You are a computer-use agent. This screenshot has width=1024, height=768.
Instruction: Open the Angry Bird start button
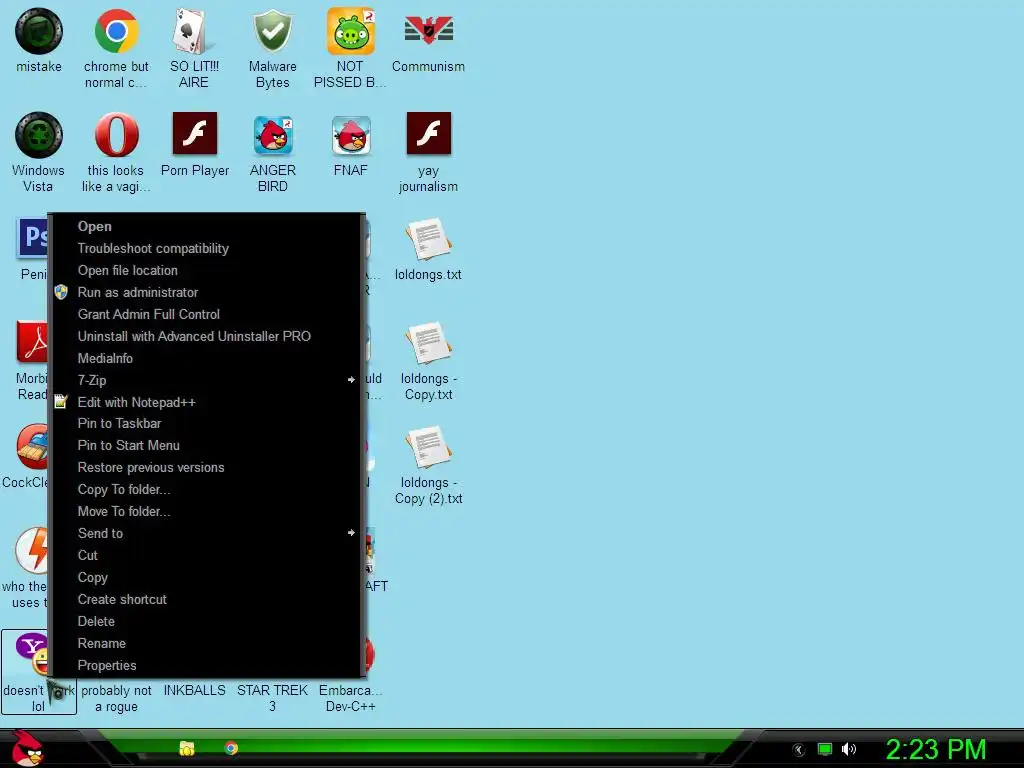[27, 748]
